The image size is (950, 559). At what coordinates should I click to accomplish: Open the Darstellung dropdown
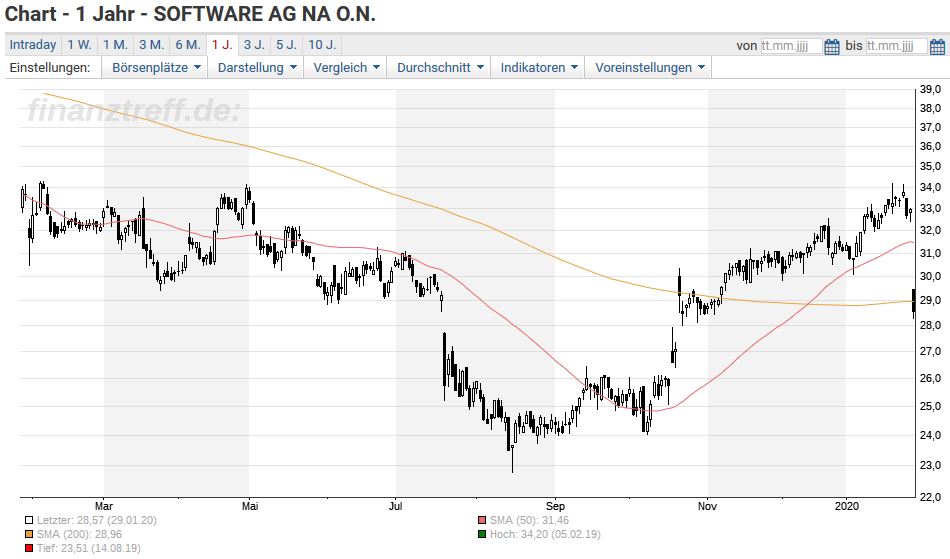[x=256, y=68]
